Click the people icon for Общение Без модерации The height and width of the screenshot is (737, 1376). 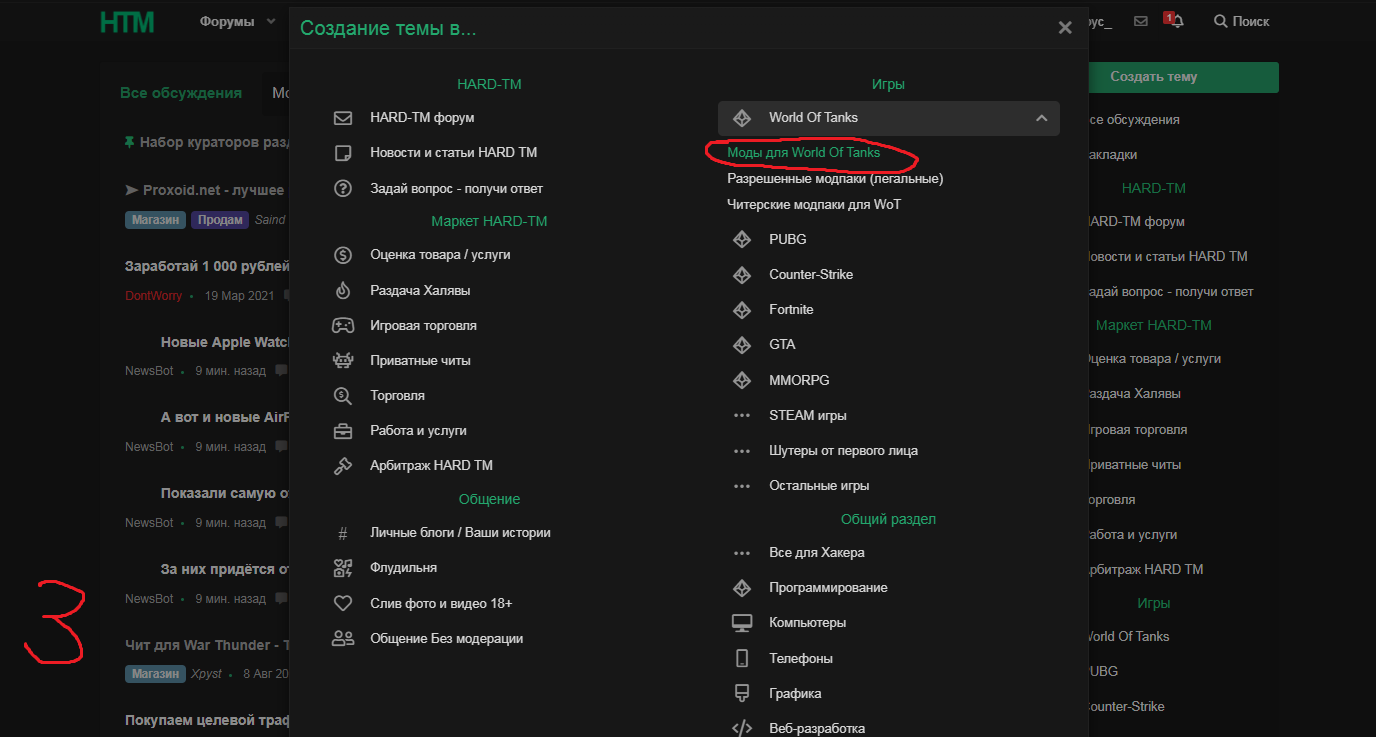[x=343, y=639]
